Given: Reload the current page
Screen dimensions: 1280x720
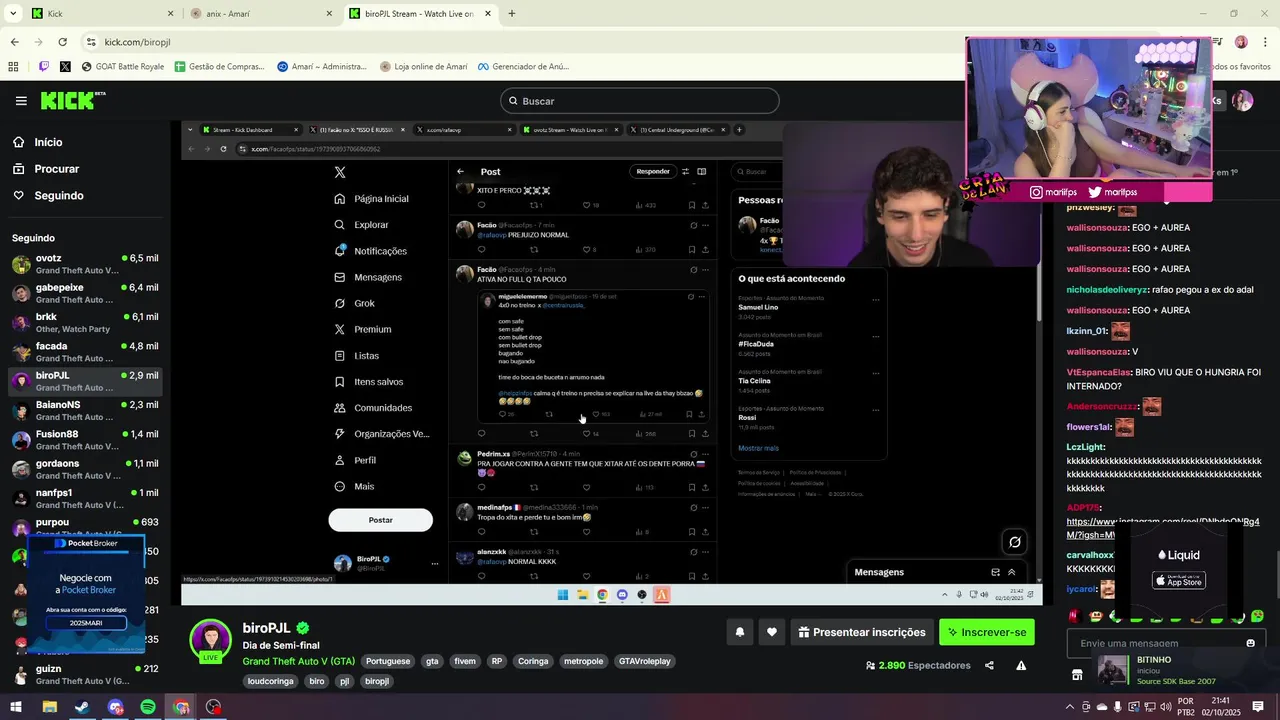Looking at the screenshot, I should [x=62, y=42].
